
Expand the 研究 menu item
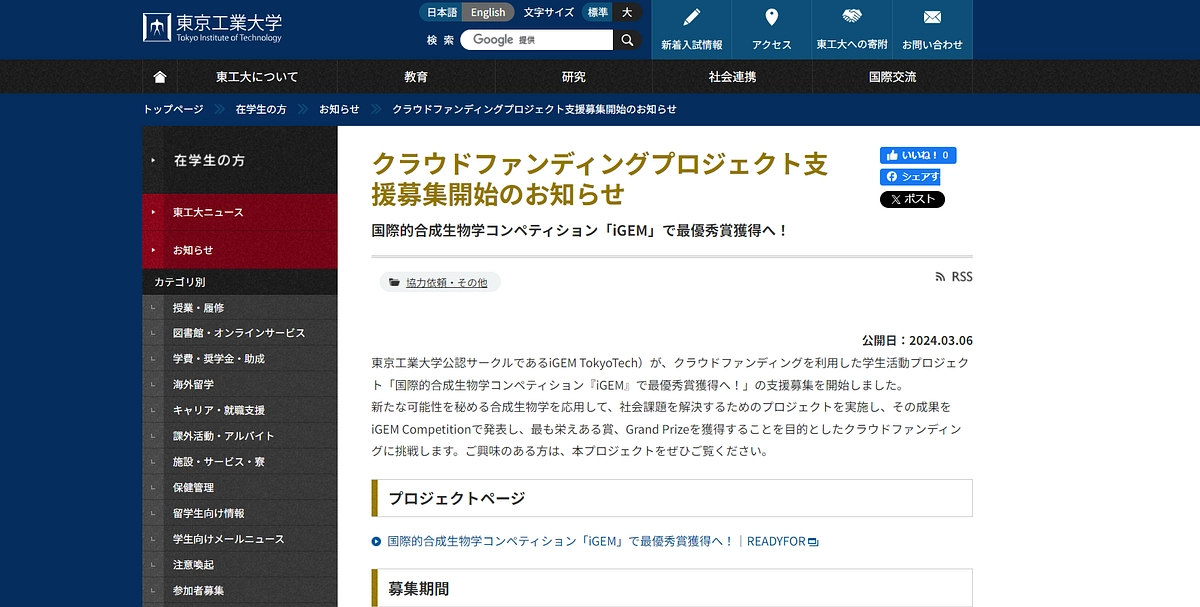(573, 76)
